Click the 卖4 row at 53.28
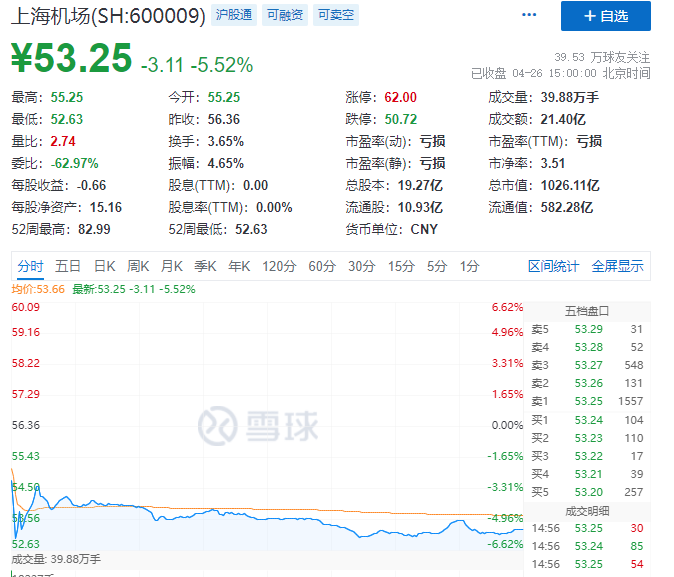 click(587, 347)
